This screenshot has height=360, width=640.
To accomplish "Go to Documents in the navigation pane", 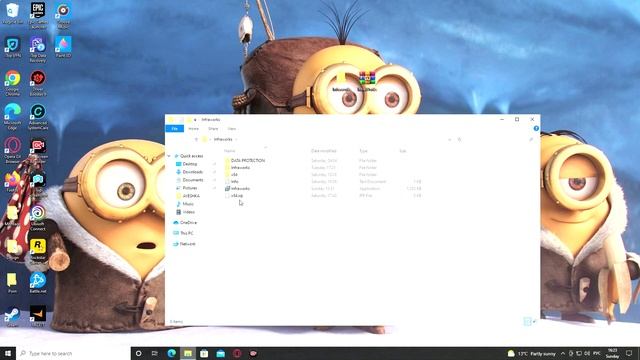I will (x=193, y=180).
